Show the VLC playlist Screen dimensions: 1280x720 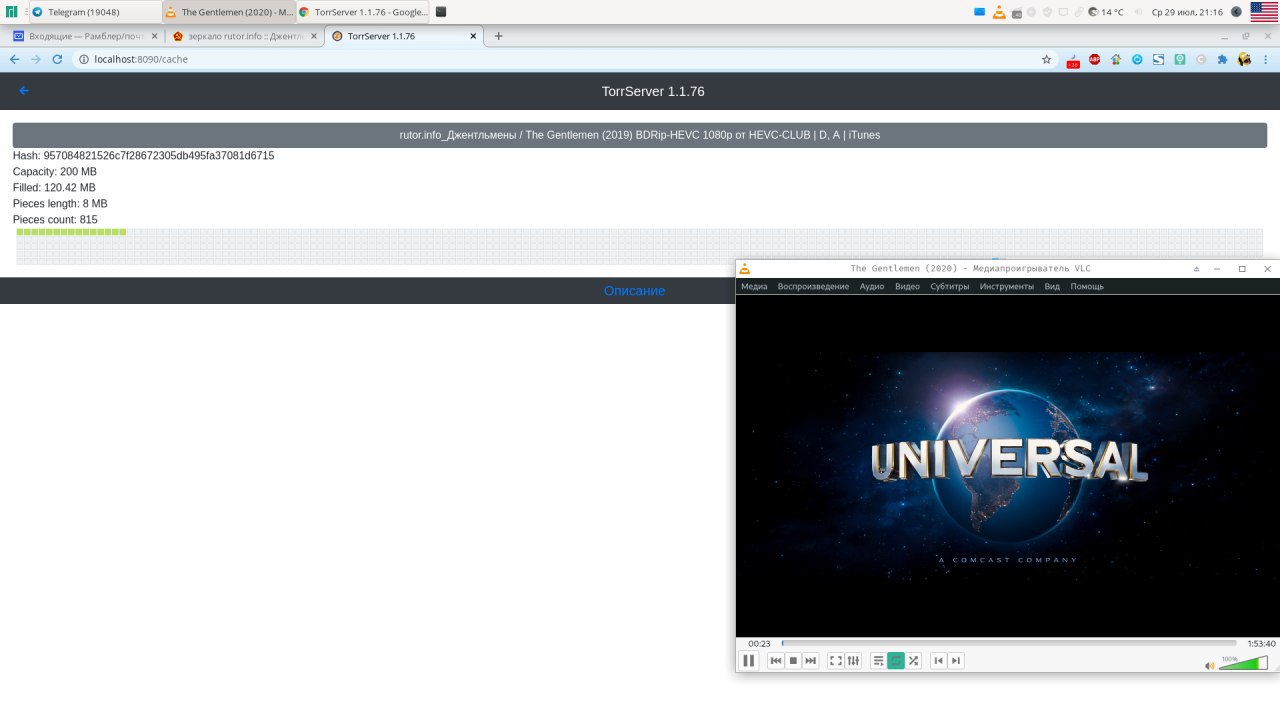pyautogui.click(x=878, y=661)
